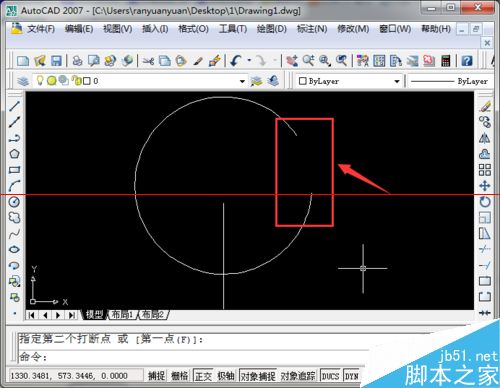
Task: Click the Extend modify tool
Action: 485,265
